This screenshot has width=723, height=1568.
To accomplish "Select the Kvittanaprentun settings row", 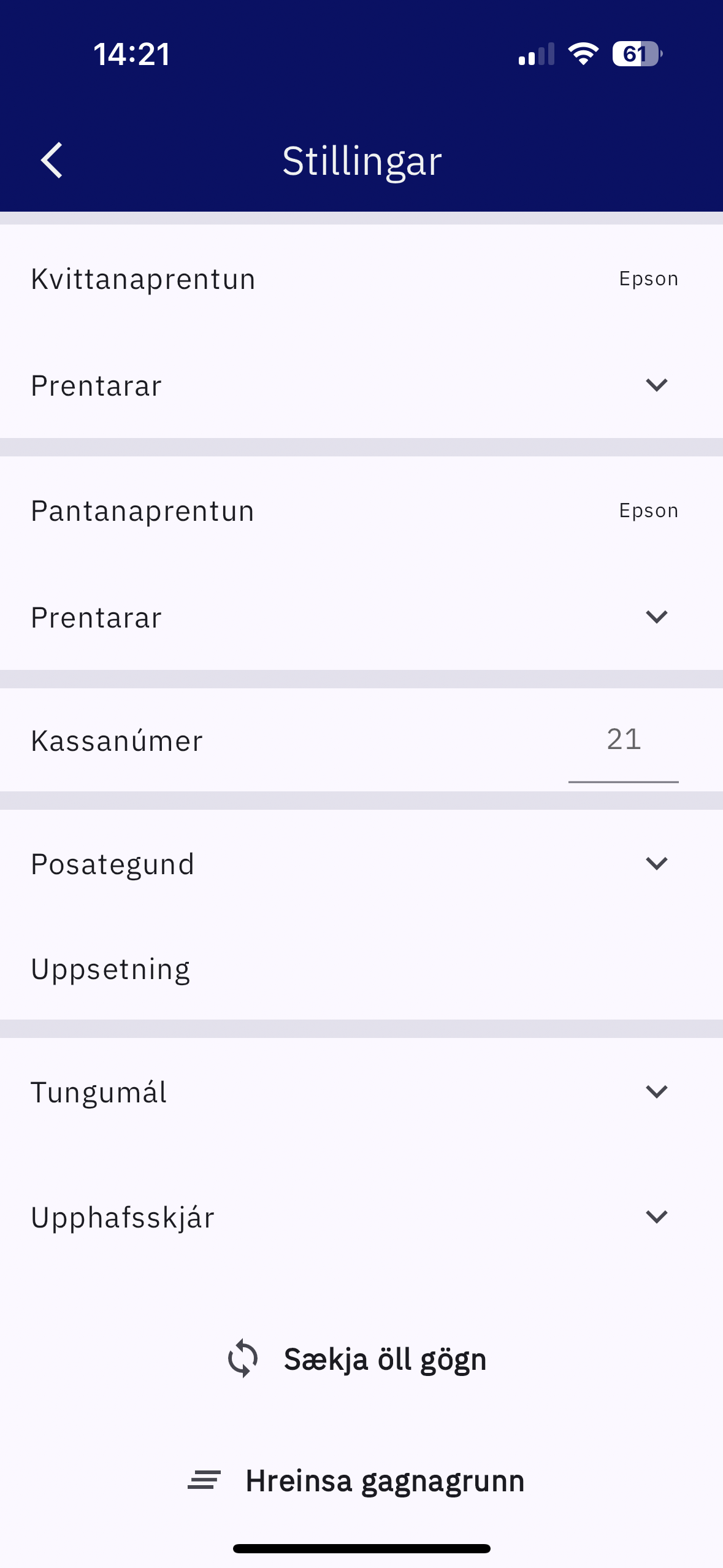I will tap(143, 279).
